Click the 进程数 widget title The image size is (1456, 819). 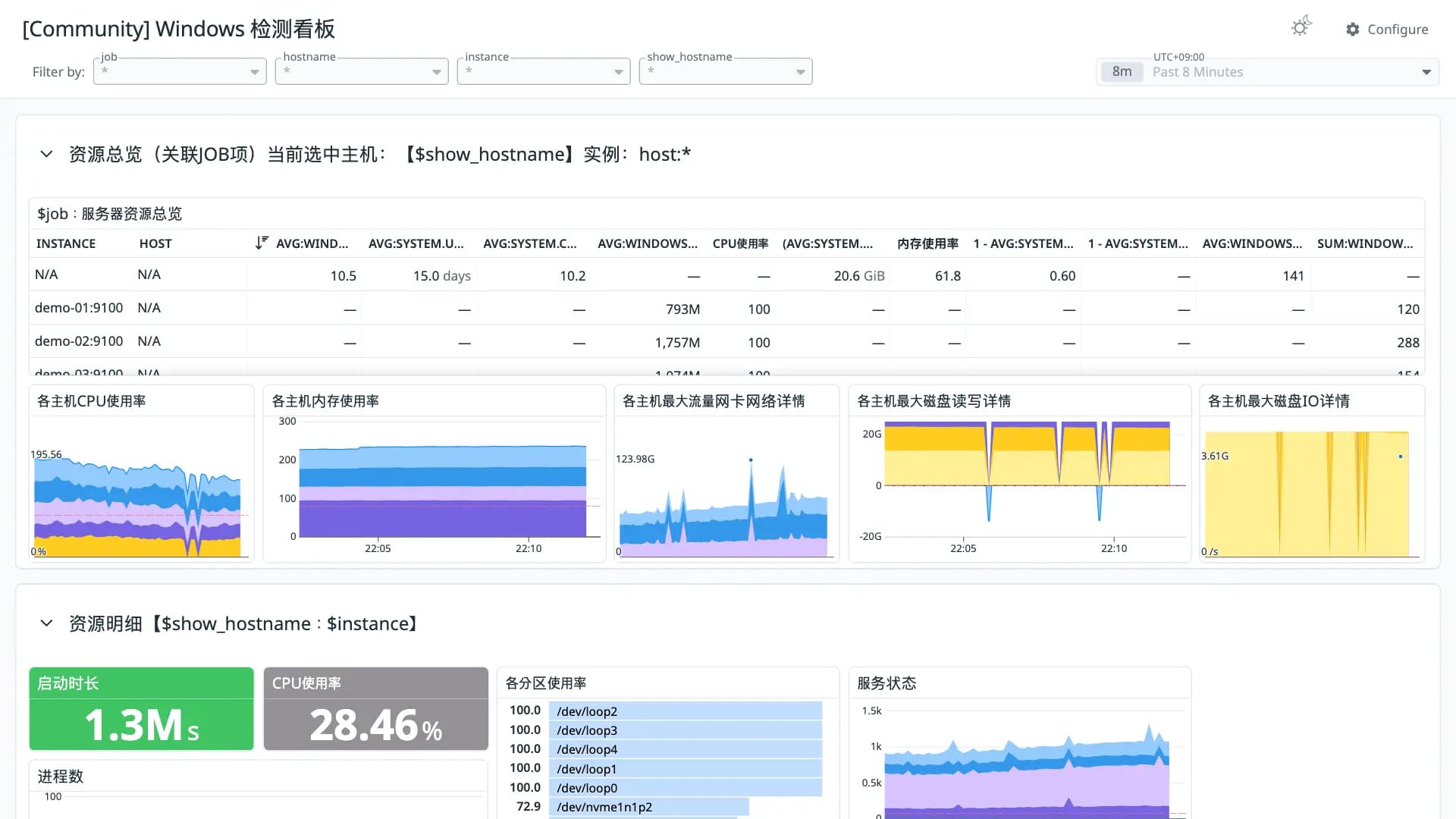(x=61, y=777)
